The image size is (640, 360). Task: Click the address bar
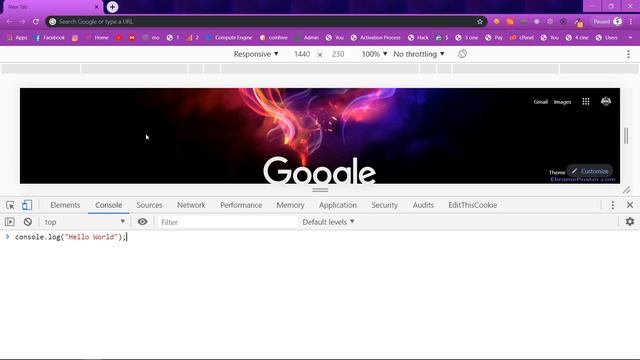(266, 22)
